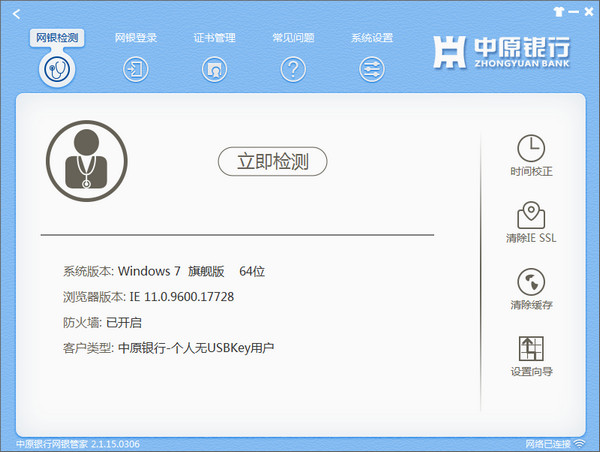Minimize the window

(573, 12)
